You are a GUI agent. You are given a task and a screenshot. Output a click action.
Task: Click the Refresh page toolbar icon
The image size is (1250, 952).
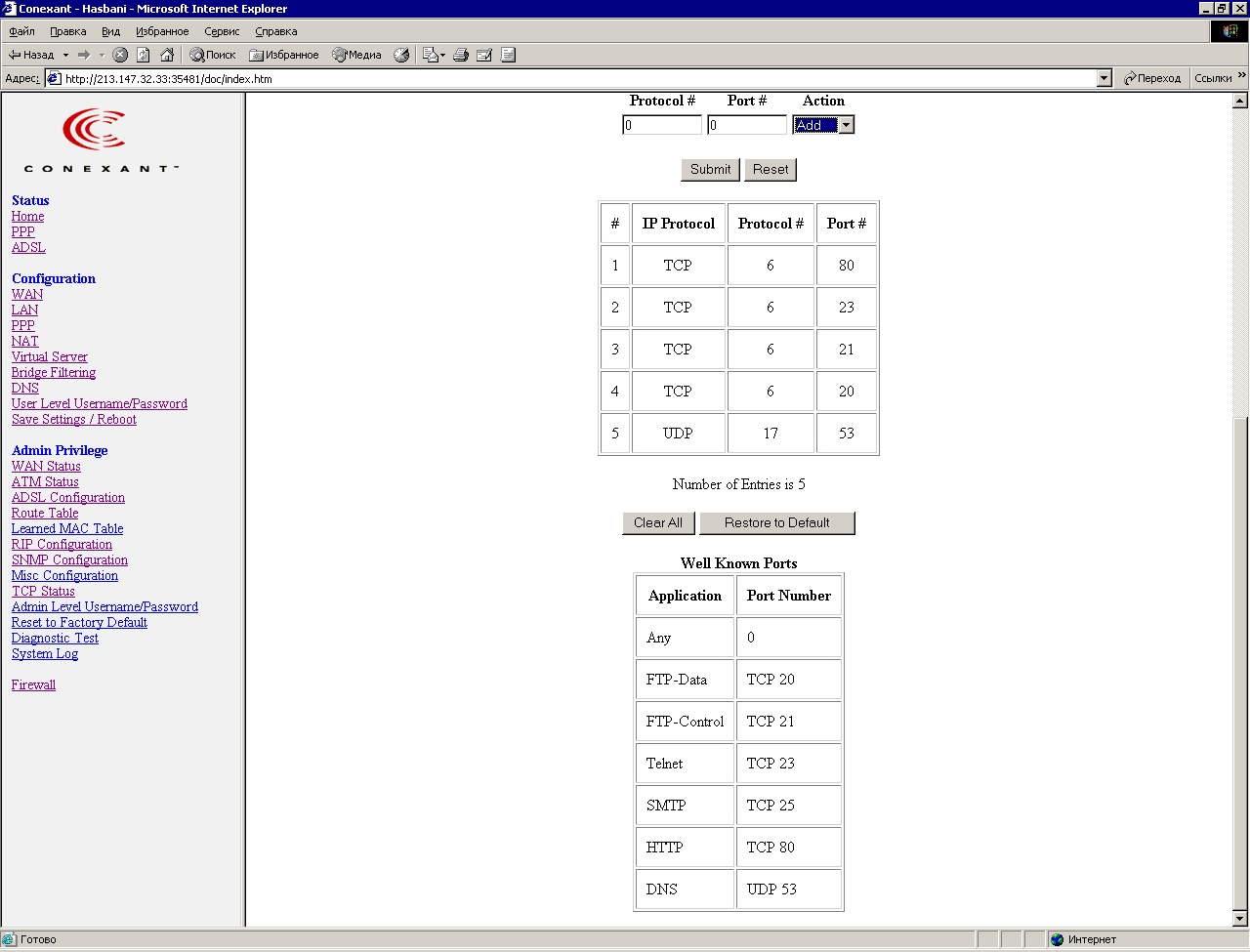pos(144,55)
